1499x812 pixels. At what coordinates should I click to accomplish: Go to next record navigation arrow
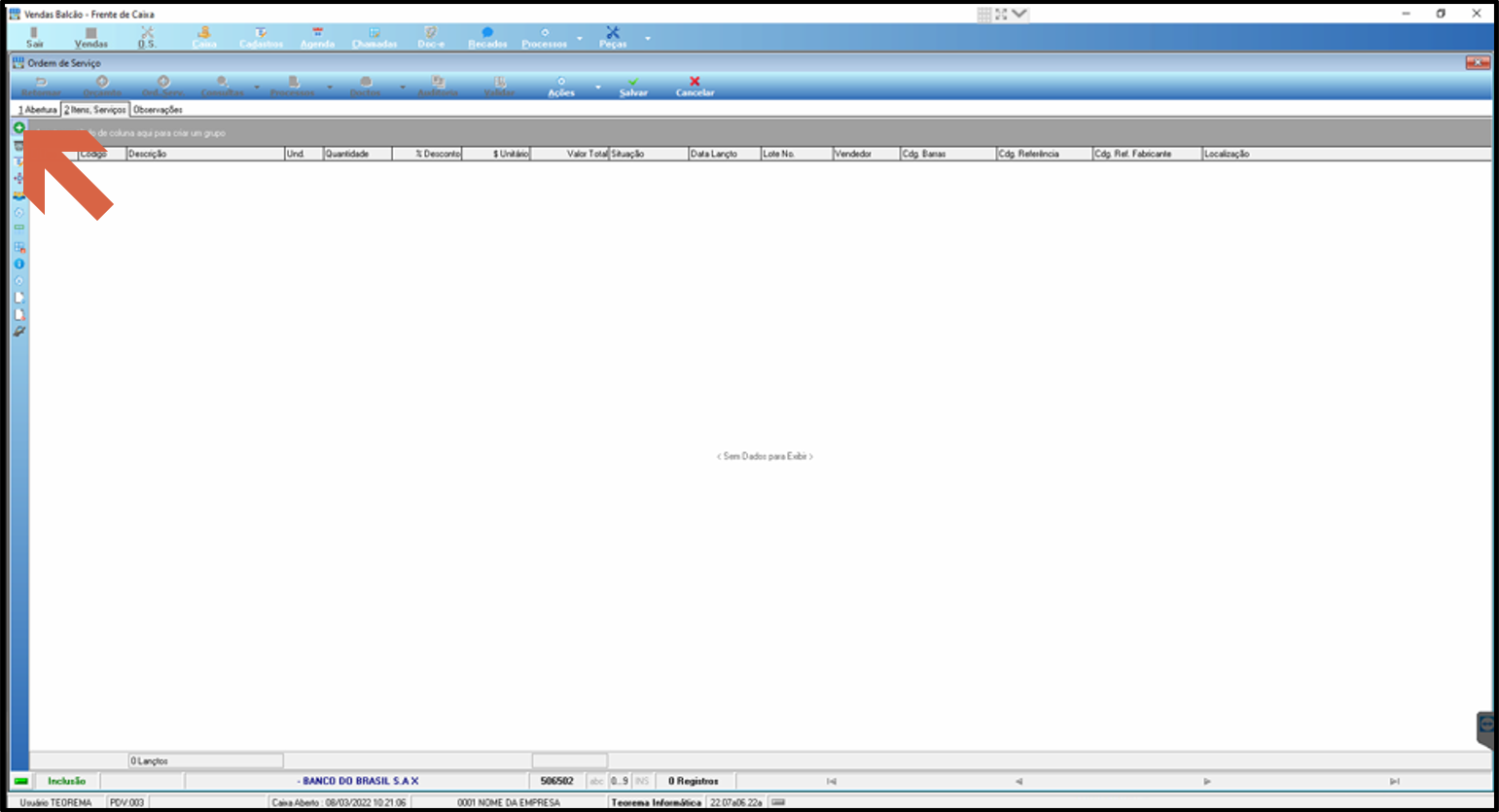point(1207,781)
